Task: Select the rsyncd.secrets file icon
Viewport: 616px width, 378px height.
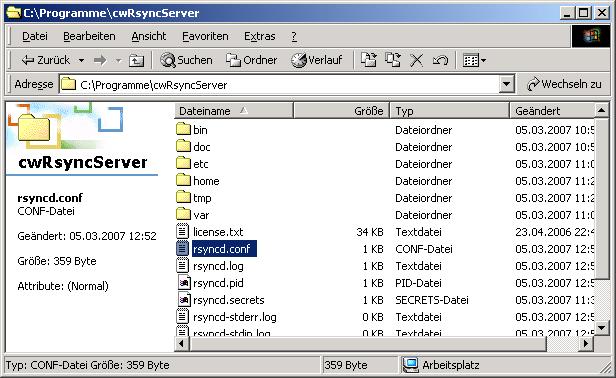Action: (184, 300)
